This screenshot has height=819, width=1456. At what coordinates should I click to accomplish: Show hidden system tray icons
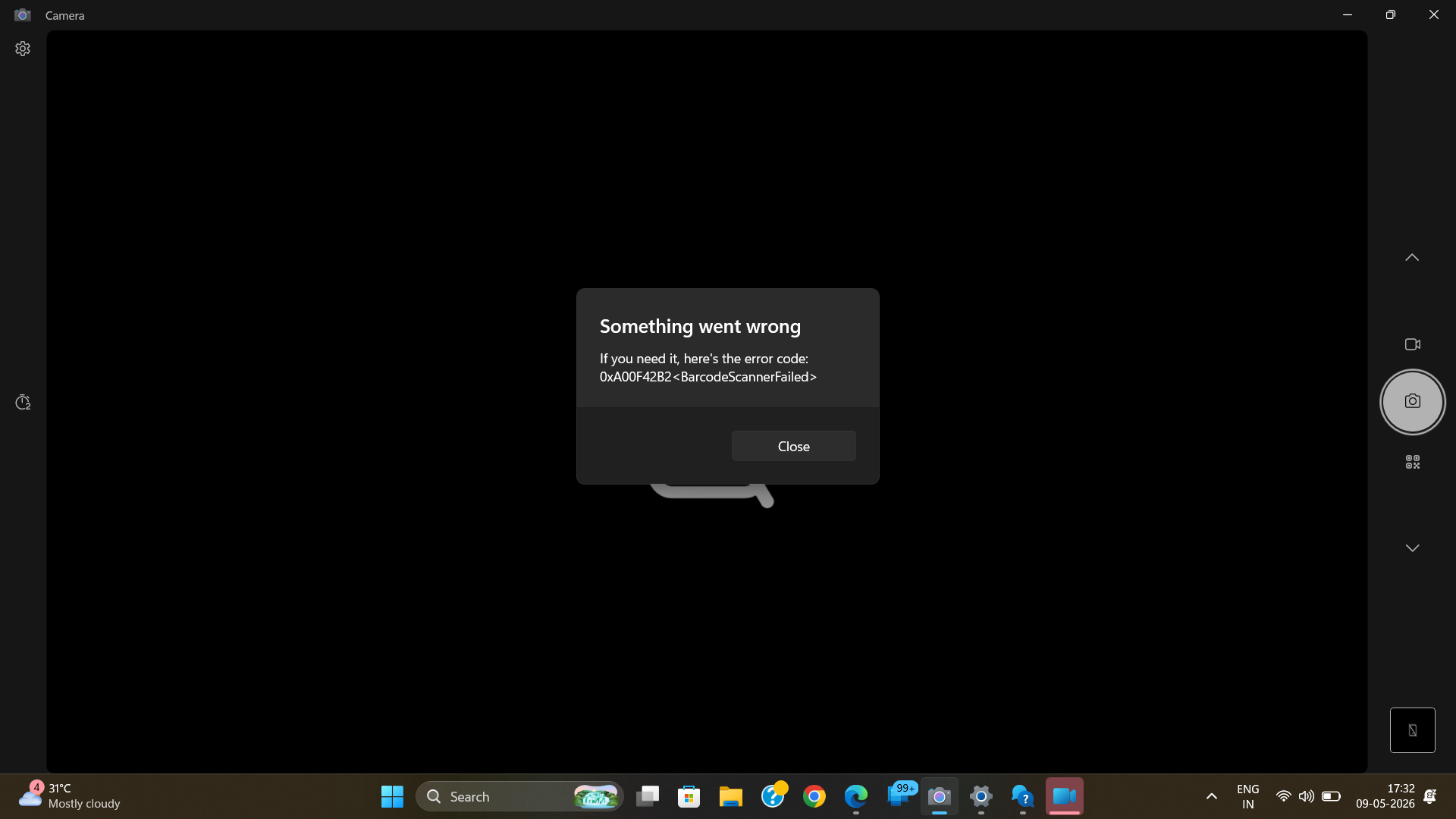(1212, 796)
